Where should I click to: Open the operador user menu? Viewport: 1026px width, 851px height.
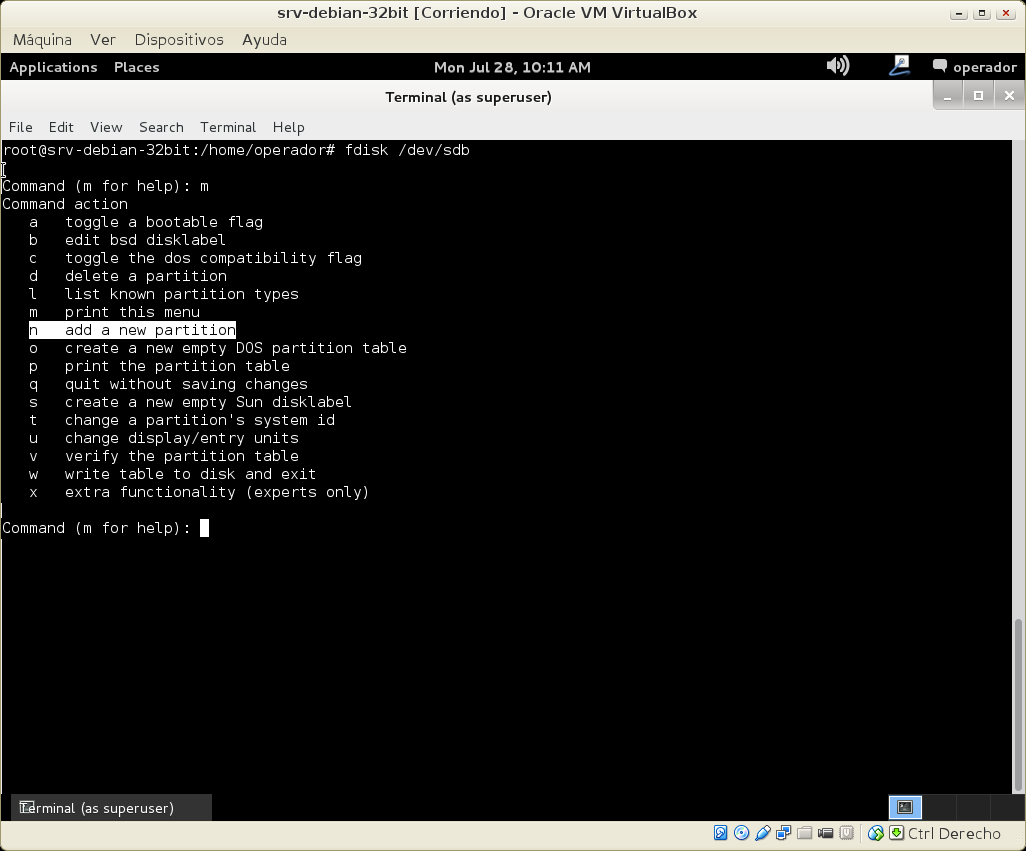(x=974, y=67)
